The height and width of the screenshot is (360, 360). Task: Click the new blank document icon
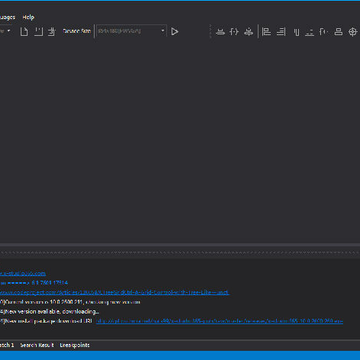pyautogui.click(x=24, y=32)
